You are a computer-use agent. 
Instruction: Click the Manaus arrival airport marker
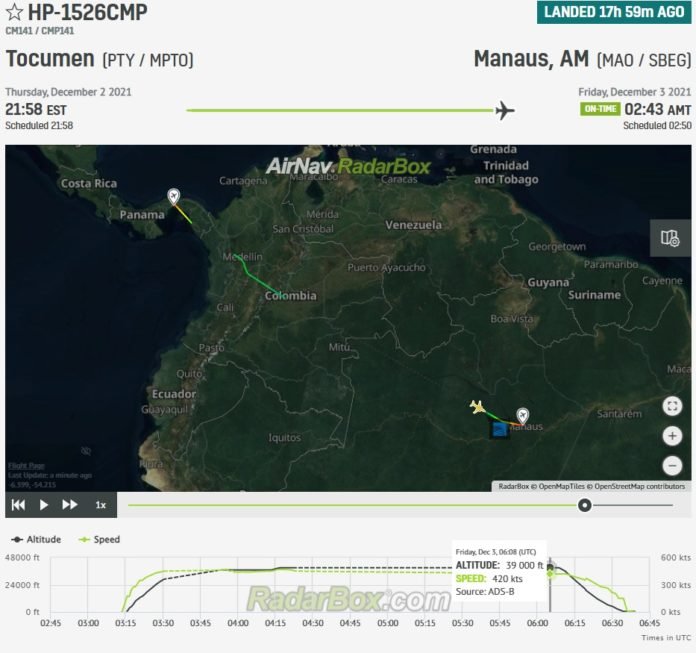pos(522,416)
